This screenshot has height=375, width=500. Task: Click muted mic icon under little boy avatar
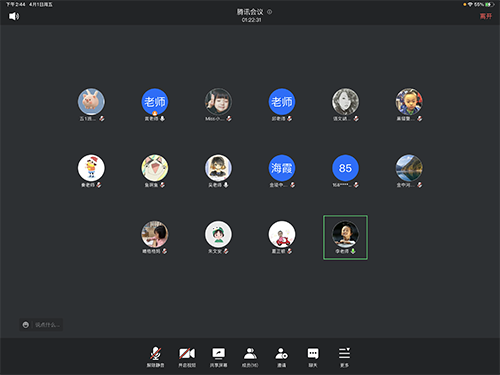pyautogui.click(x=420, y=119)
